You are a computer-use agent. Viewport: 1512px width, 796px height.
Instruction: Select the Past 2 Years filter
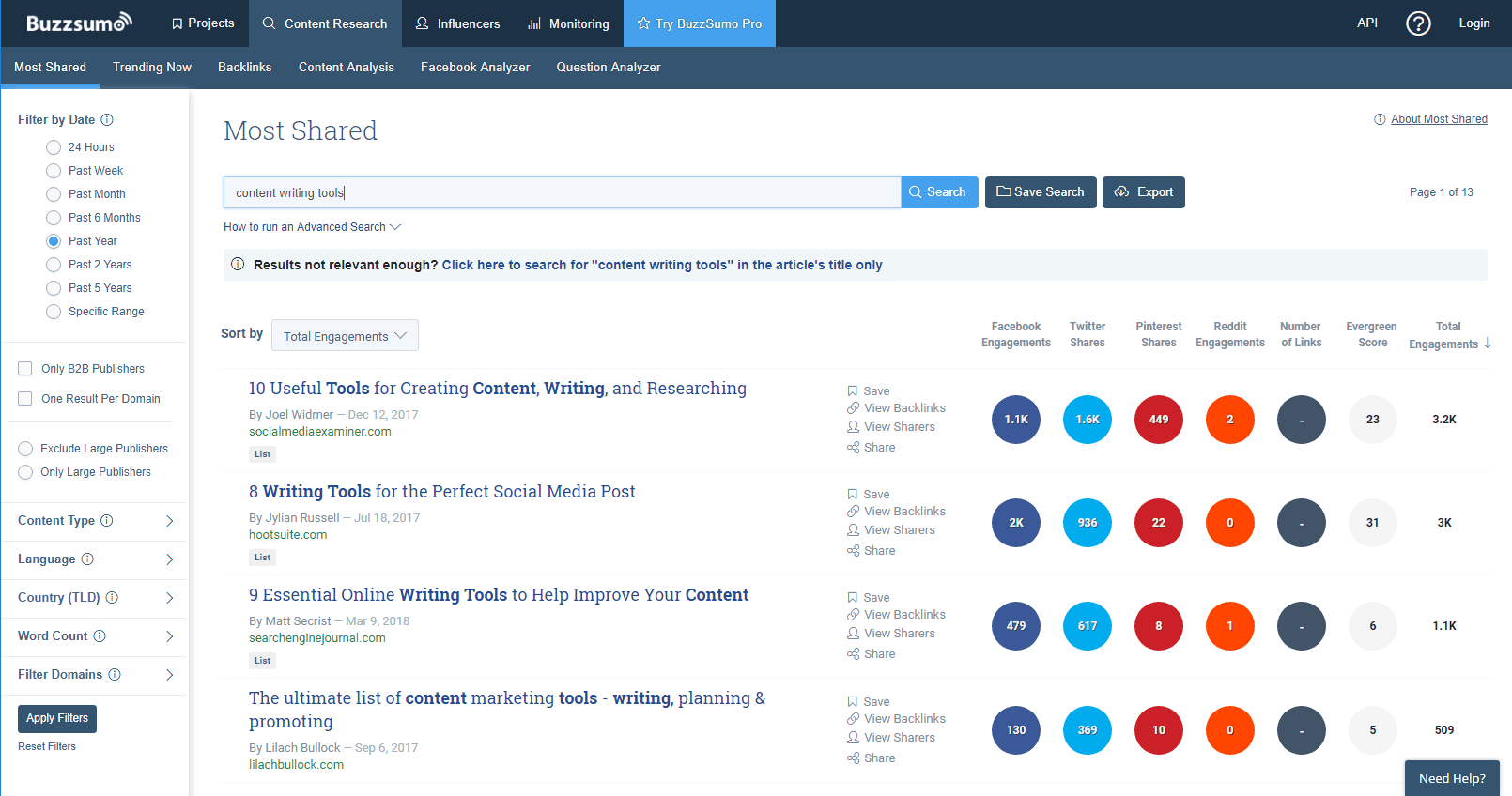(54, 265)
